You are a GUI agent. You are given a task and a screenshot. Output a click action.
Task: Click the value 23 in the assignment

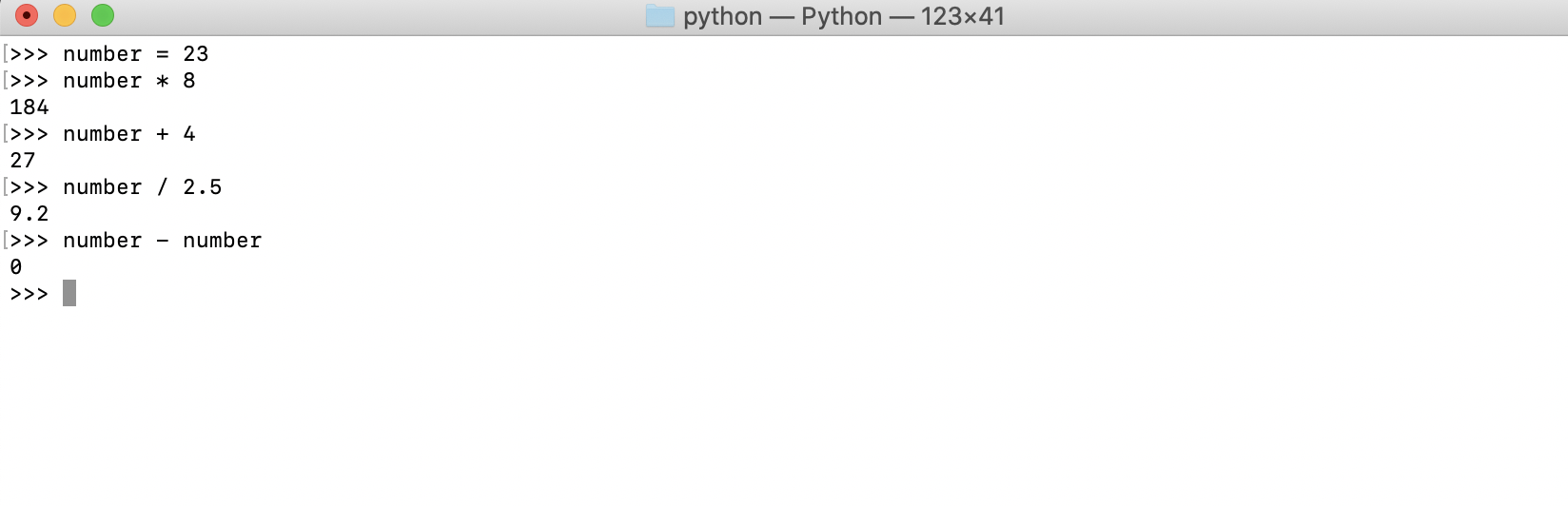tap(196, 54)
